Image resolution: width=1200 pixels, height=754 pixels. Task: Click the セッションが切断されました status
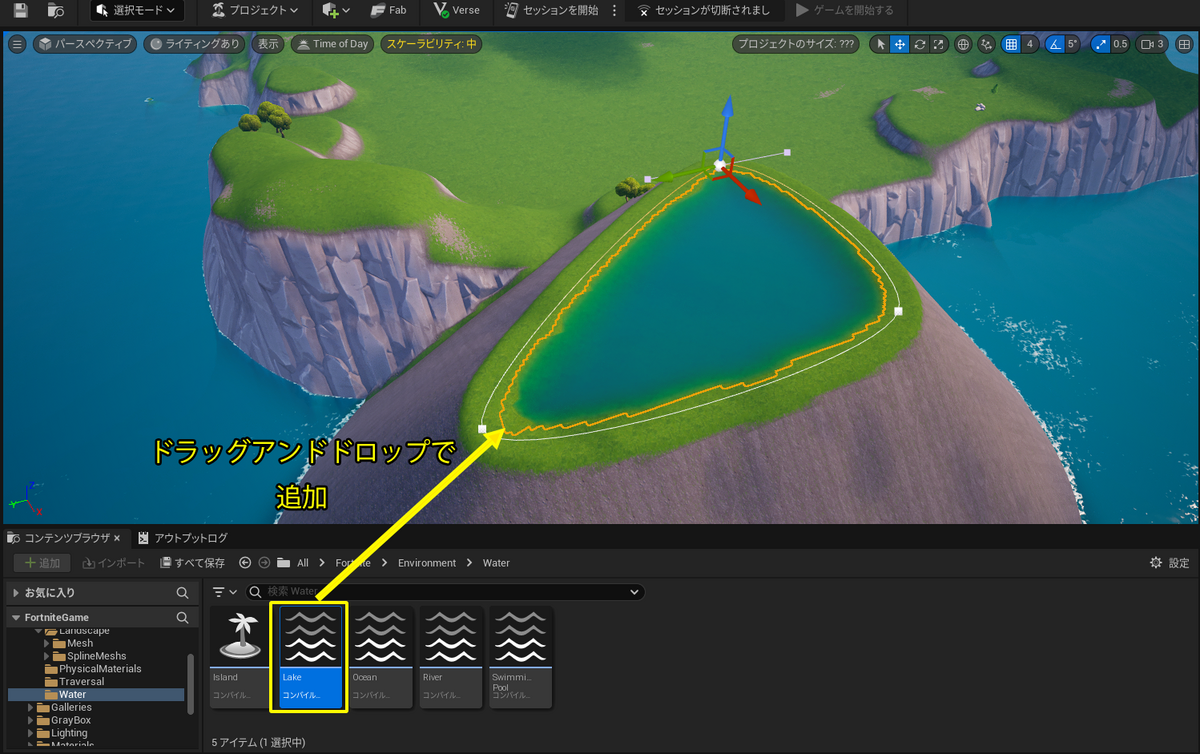click(x=704, y=10)
